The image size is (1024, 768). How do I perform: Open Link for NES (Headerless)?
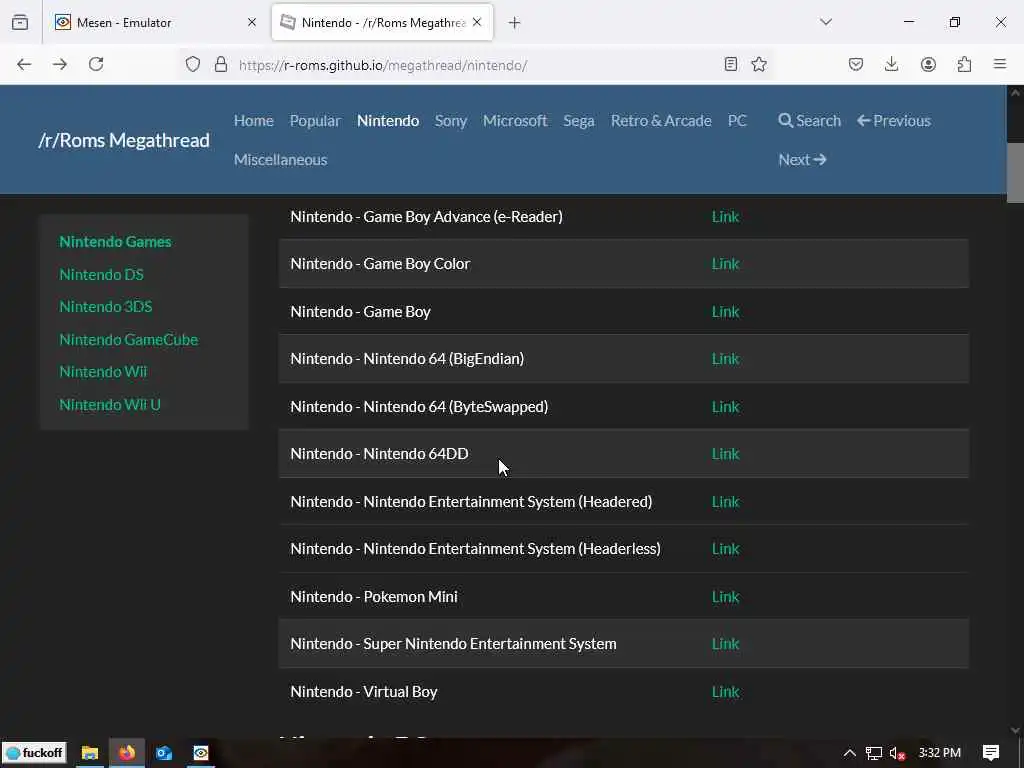[x=725, y=549]
